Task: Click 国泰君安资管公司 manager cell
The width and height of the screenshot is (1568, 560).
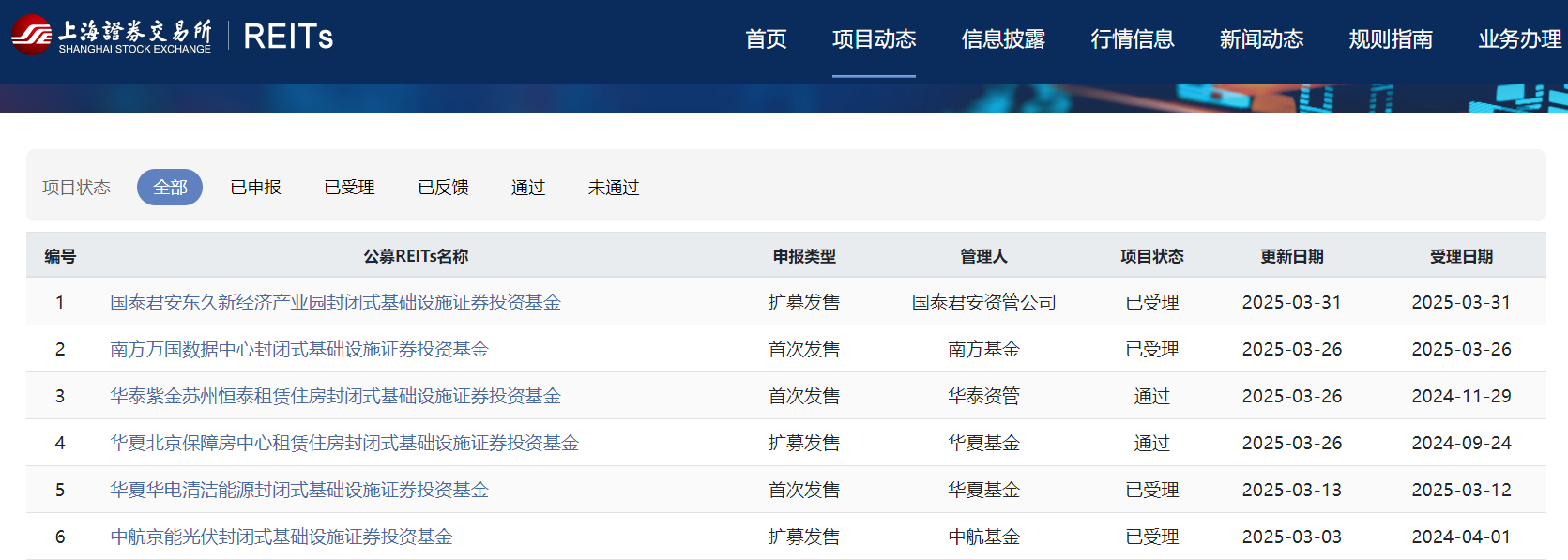Action: (x=983, y=302)
